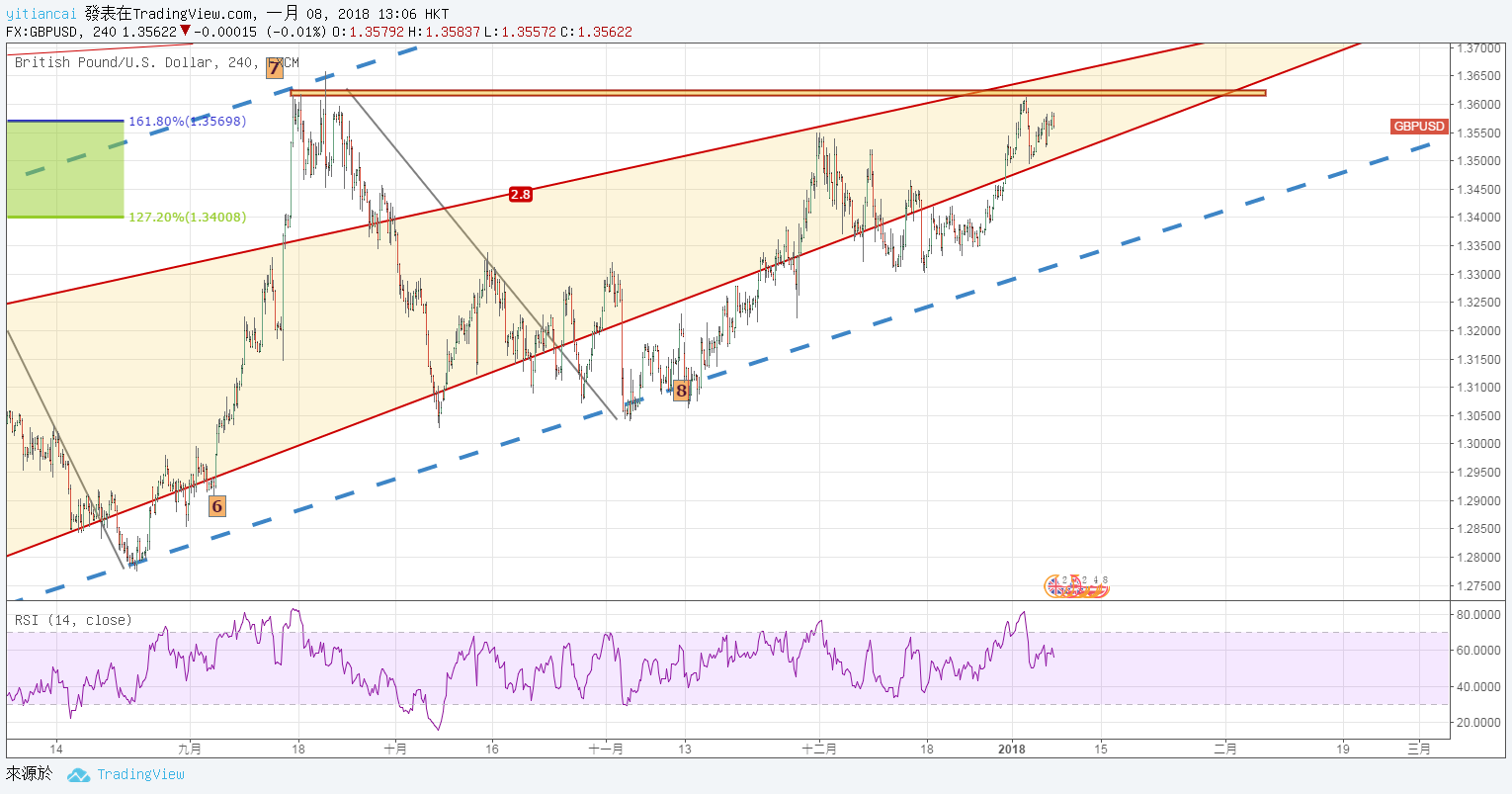
Task: Click the 161.80%(1.35698) Fibonacci label
Action: 188,122
